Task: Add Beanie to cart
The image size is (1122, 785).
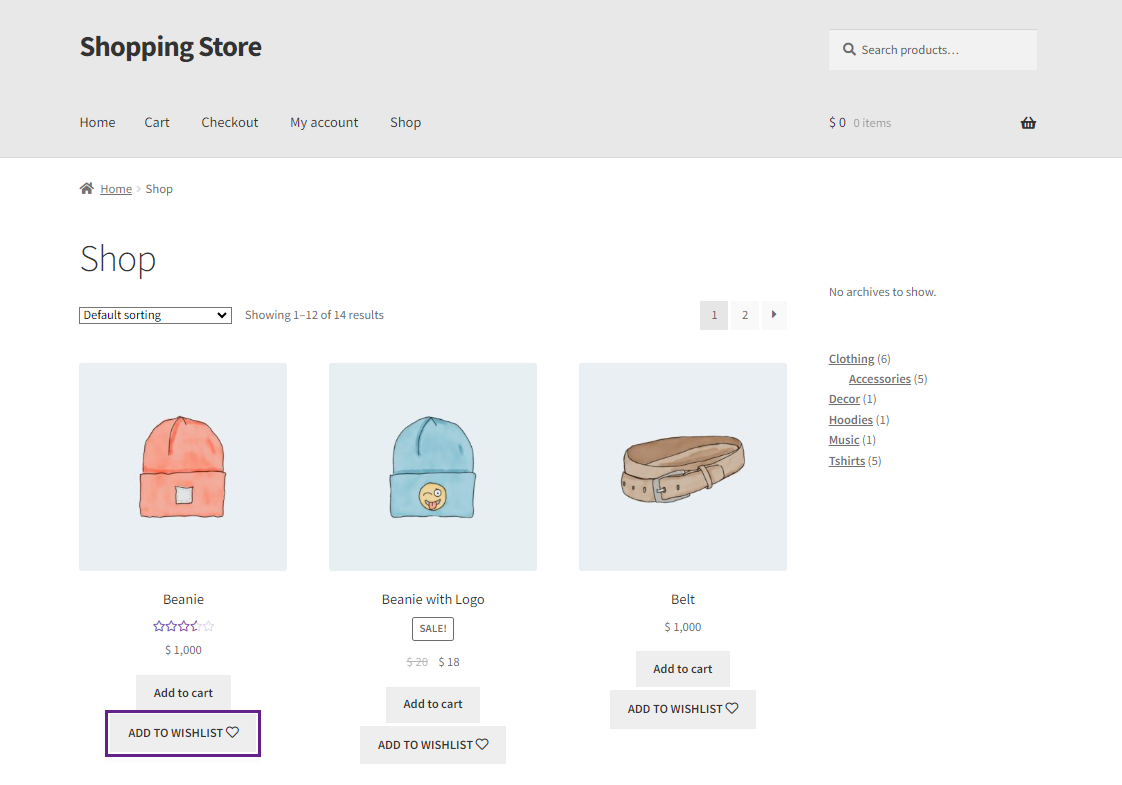Action: tap(183, 693)
